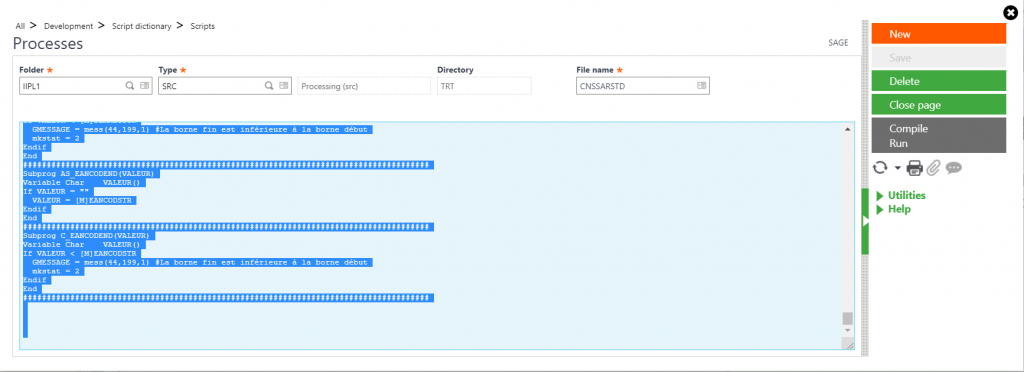The image size is (1024, 372).
Task: Click the Type field magnifier lookup icon
Action: (268, 86)
